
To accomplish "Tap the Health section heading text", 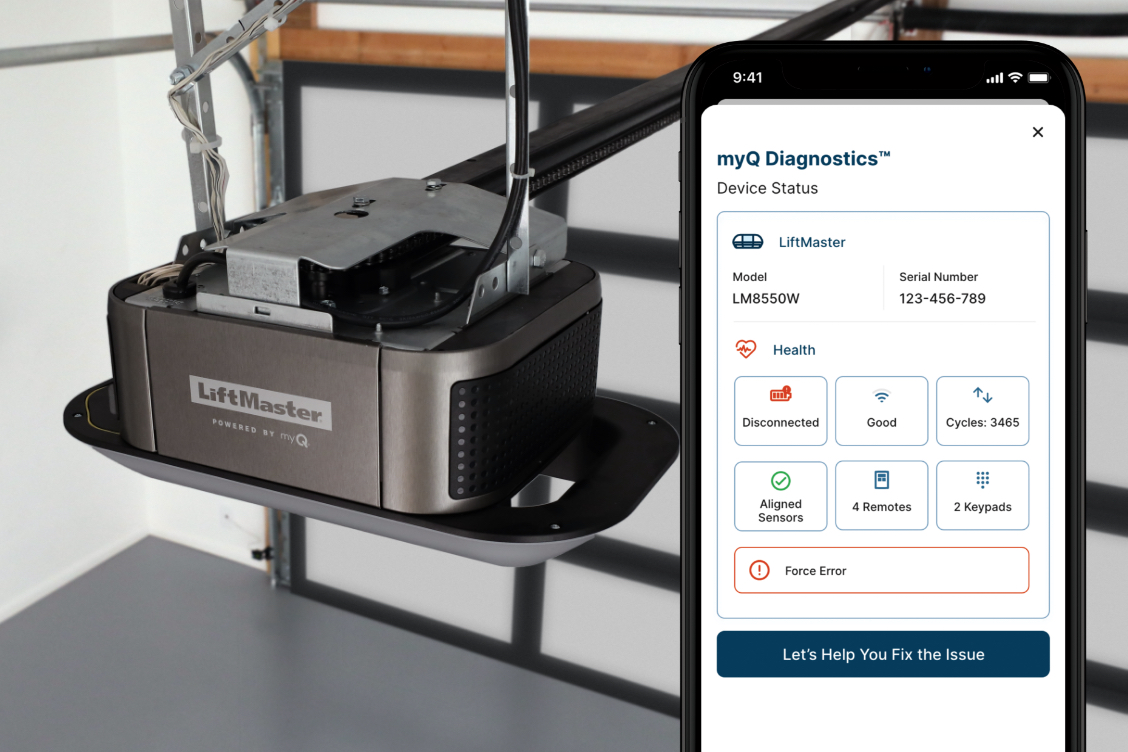I will [x=794, y=350].
